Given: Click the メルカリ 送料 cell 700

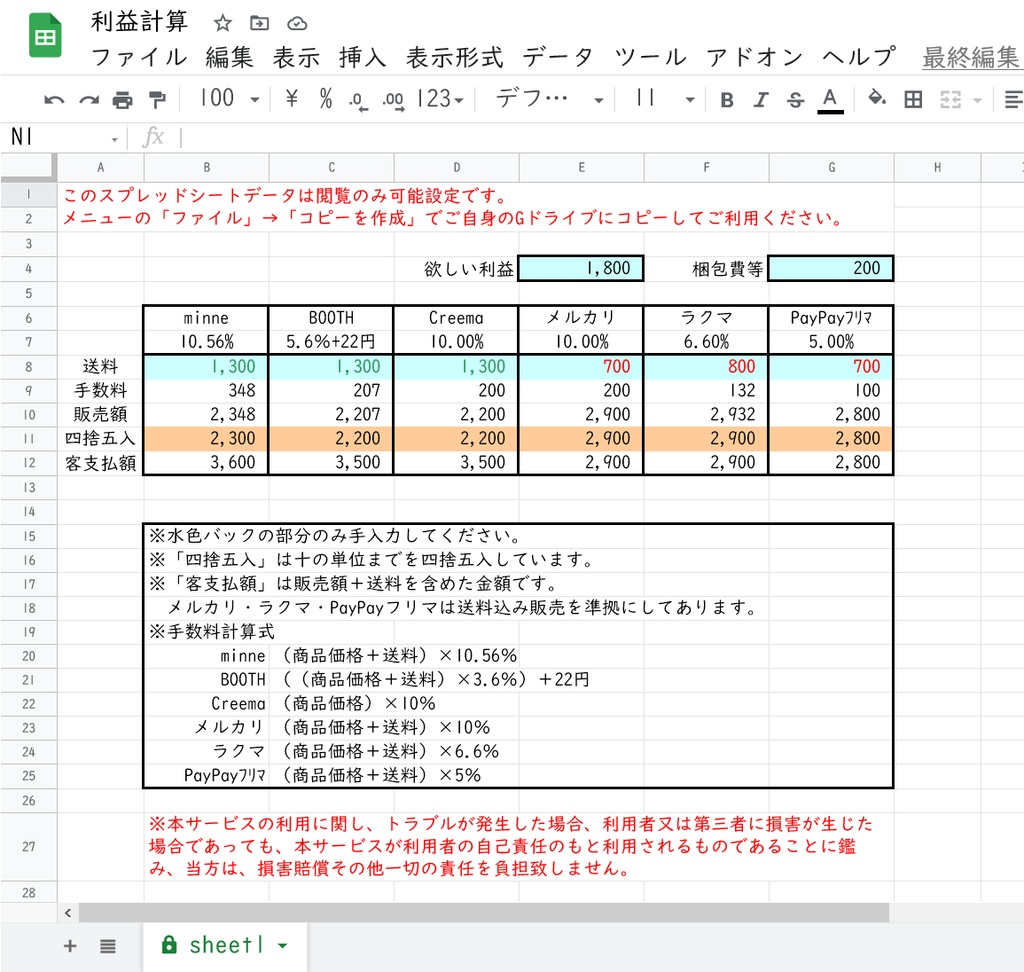Looking at the screenshot, I should (x=581, y=366).
